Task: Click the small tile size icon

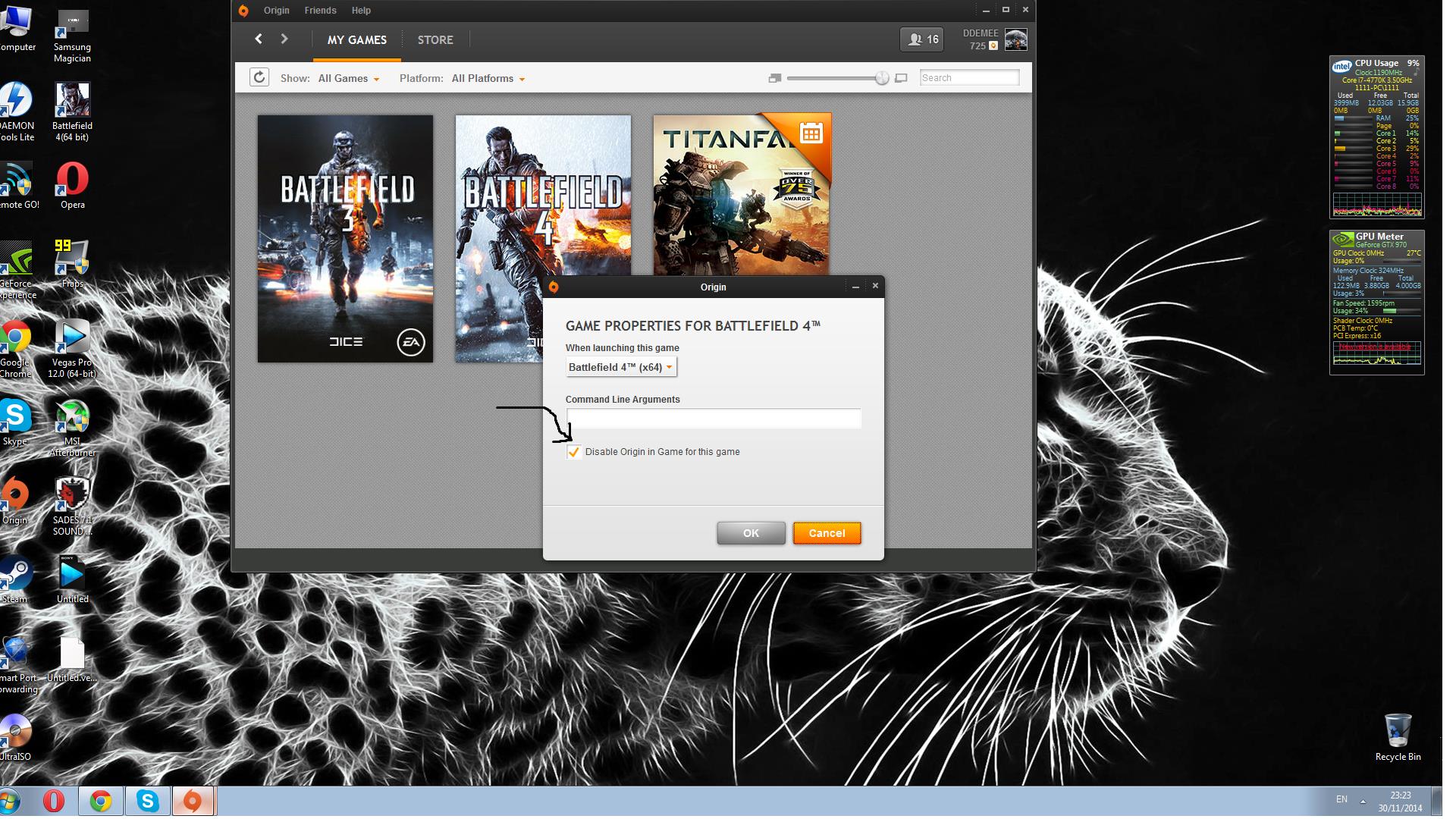Action: point(774,78)
